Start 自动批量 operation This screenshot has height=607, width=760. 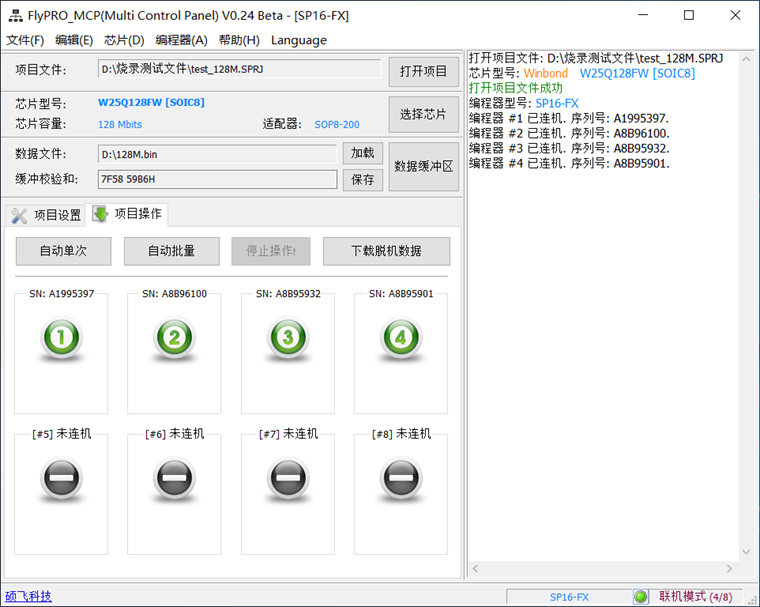[x=171, y=251]
